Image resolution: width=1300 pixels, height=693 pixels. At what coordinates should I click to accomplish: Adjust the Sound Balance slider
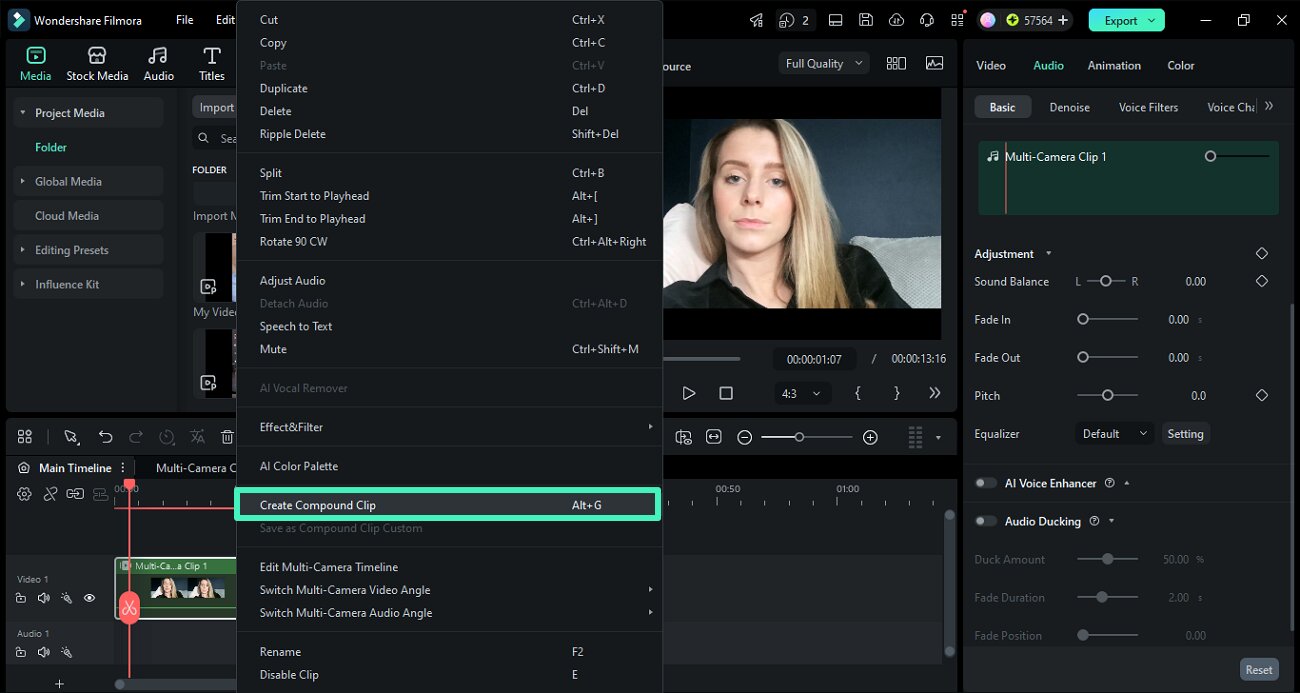click(1105, 281)
